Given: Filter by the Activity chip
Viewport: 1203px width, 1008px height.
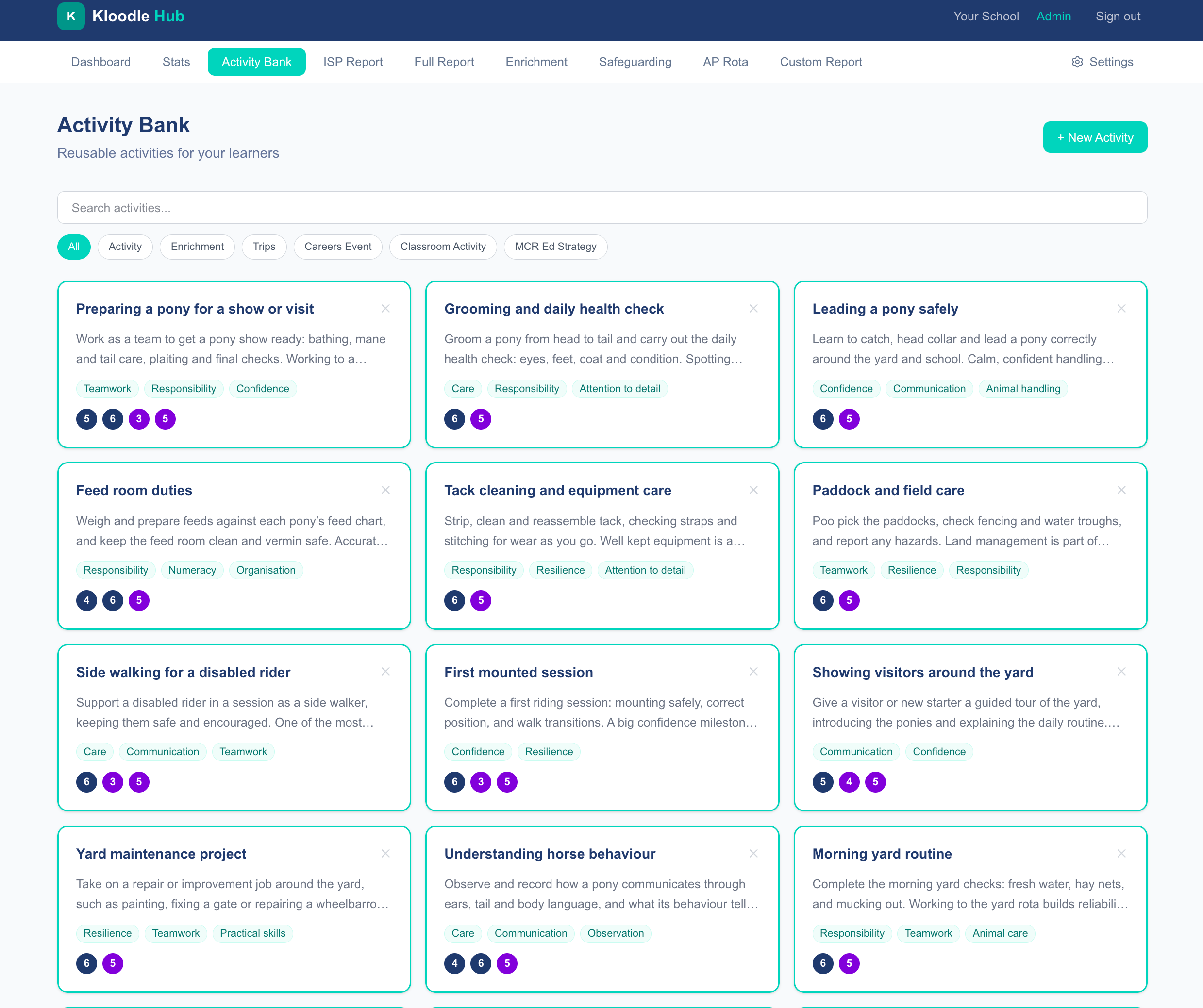Looking at the screenshot, I should coord(125,247).
